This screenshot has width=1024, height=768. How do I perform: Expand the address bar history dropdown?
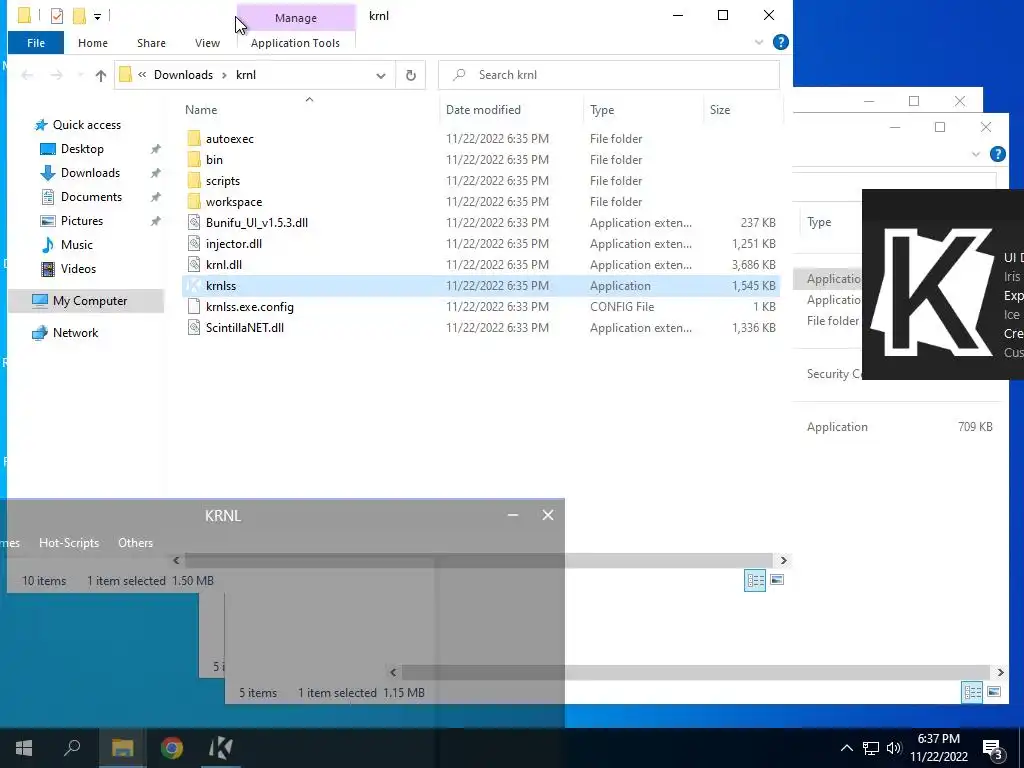click(381, 75)
